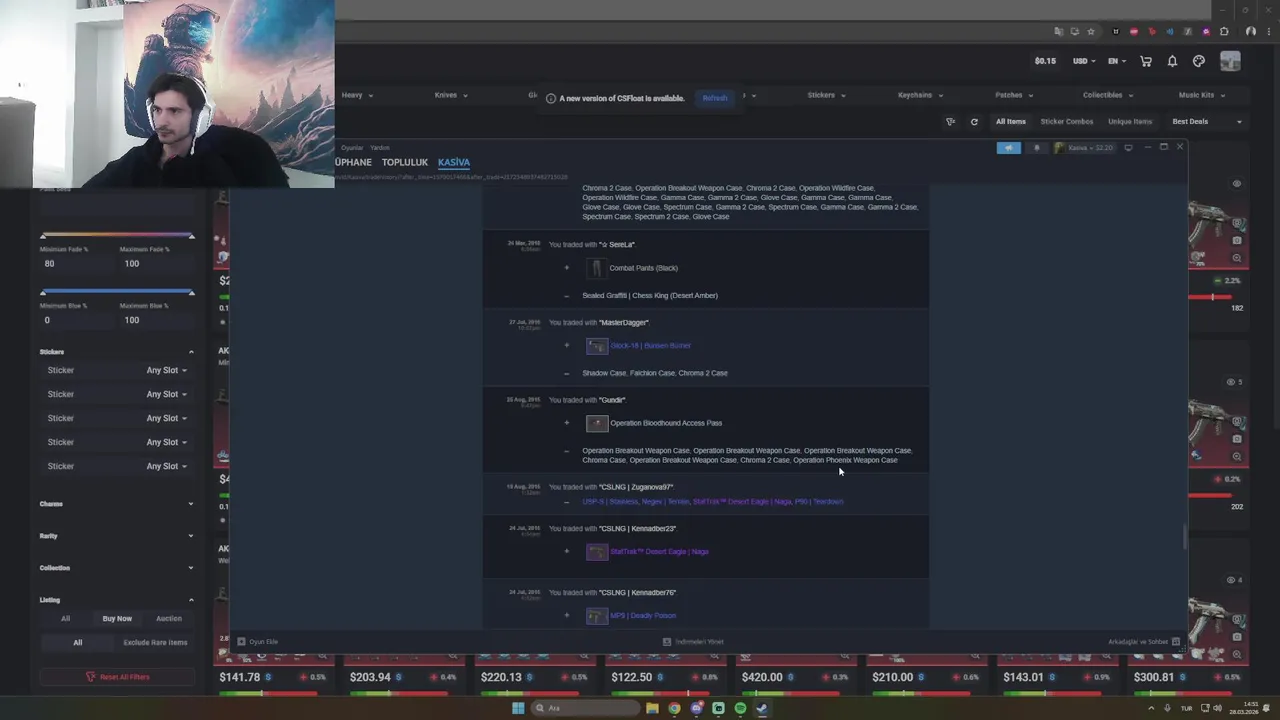The image size is (1280, 720).
Task: Click Steam notification bell button
Action: click(1036, 148)
